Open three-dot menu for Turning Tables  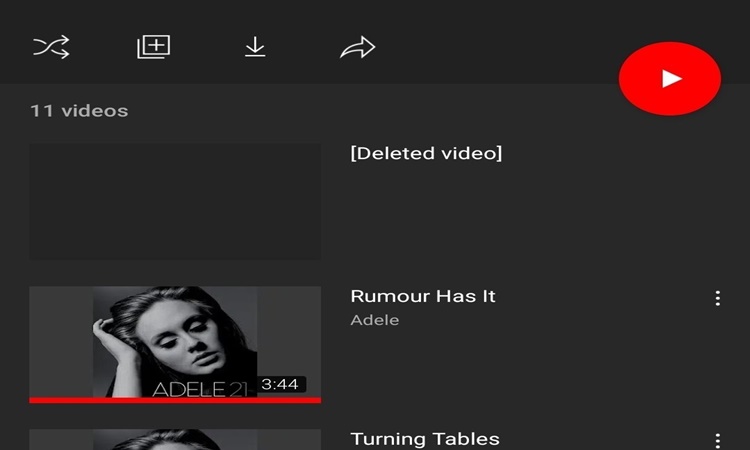(717, 440)
